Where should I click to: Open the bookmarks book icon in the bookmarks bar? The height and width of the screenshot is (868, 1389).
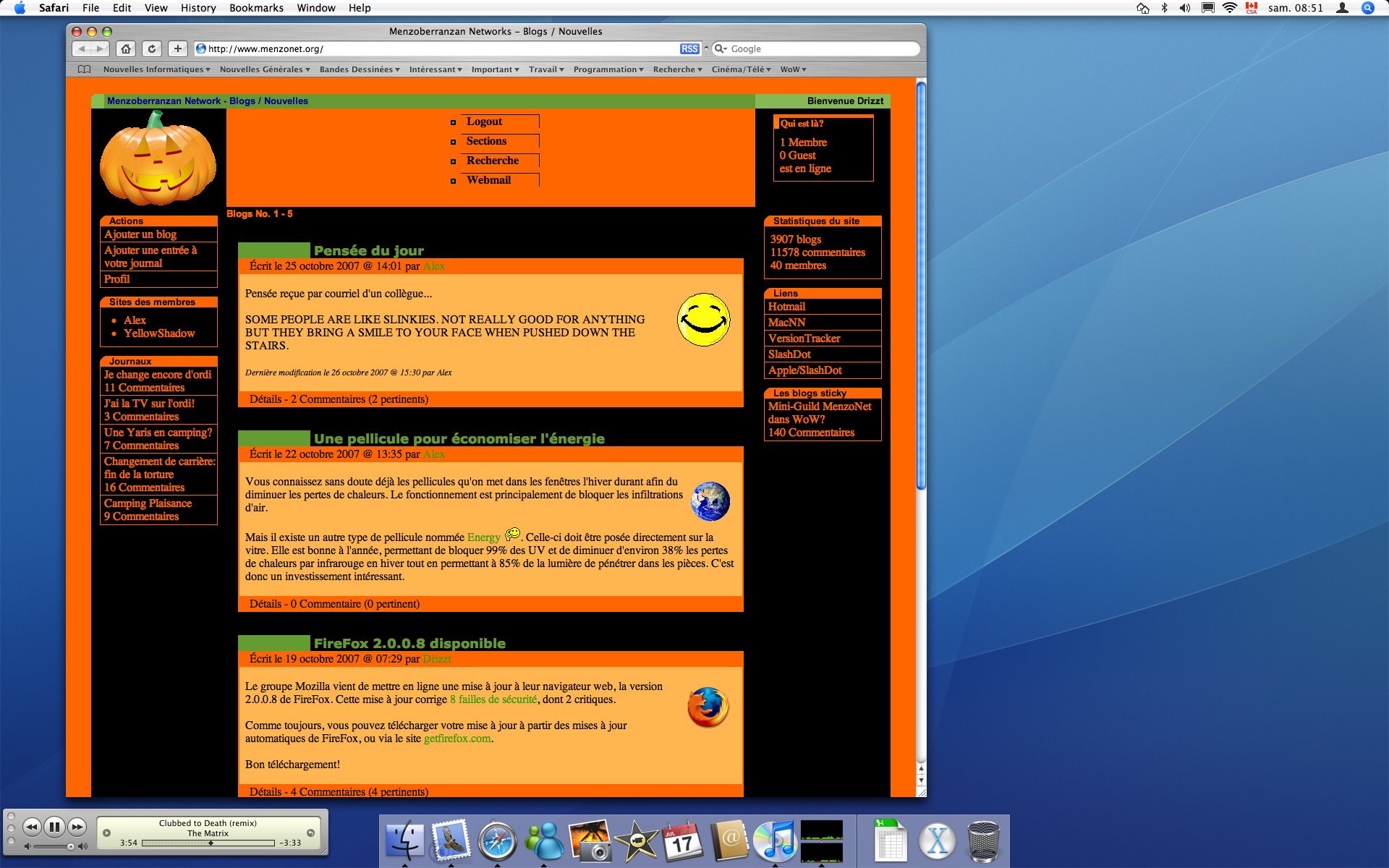[x=85, y=69]
